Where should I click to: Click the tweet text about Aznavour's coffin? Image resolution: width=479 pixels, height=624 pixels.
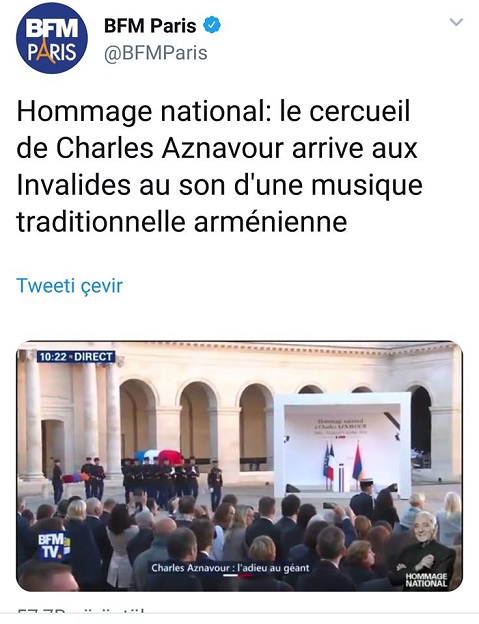[219, 166]
